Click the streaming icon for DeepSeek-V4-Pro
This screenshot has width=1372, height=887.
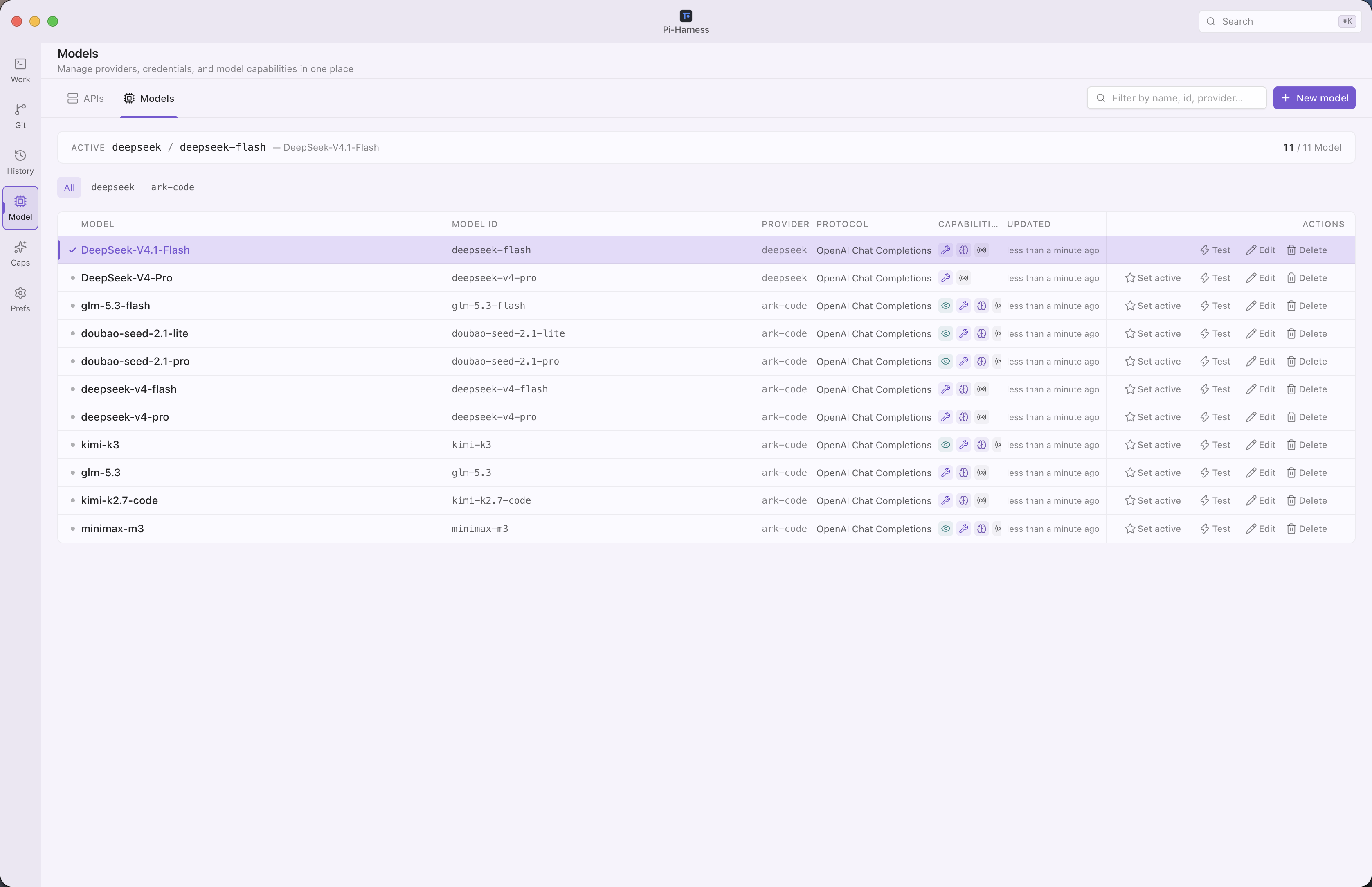(x=964, y=278)
